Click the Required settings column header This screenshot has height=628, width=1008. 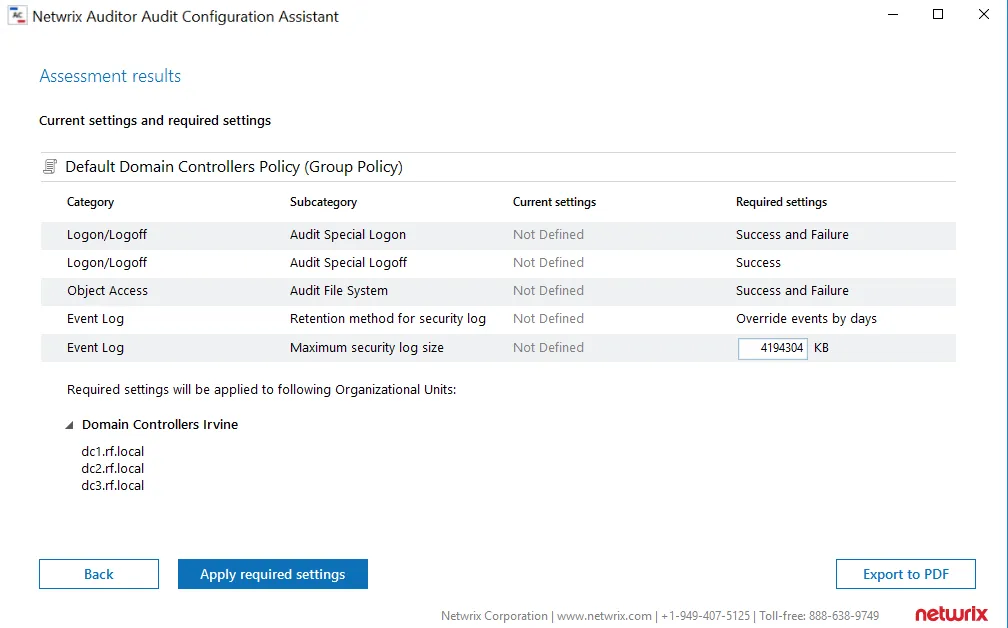(782, 202)
